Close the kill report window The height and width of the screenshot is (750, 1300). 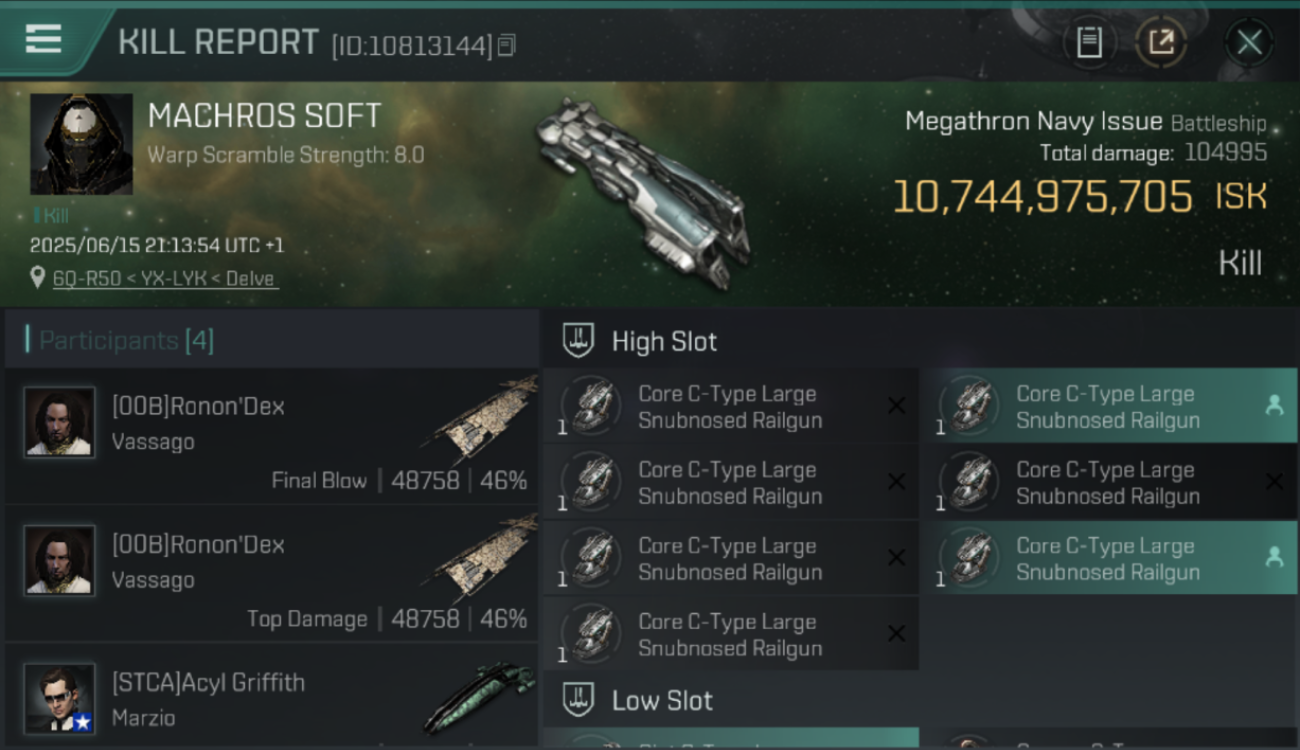(x=1249, y=42)
